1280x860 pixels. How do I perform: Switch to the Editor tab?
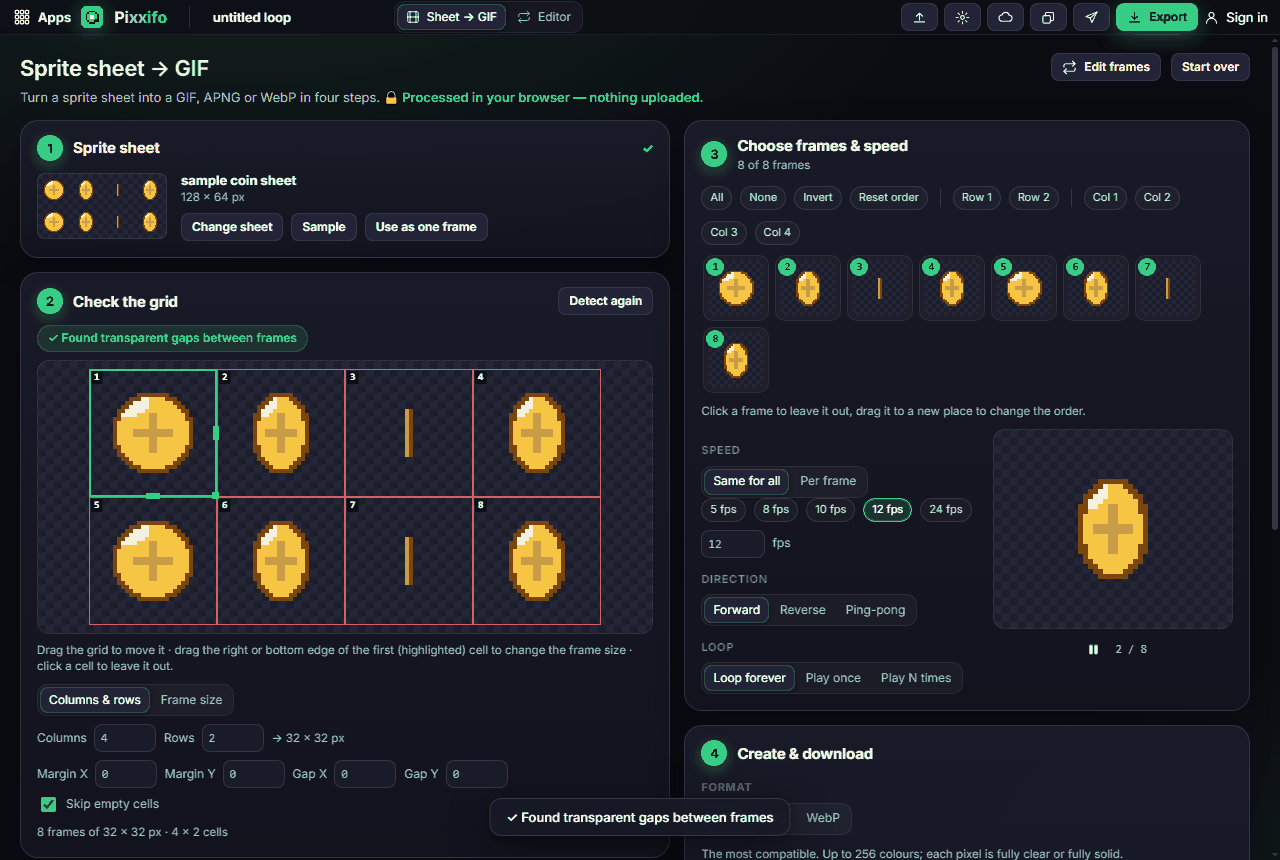tap(544, 17)
